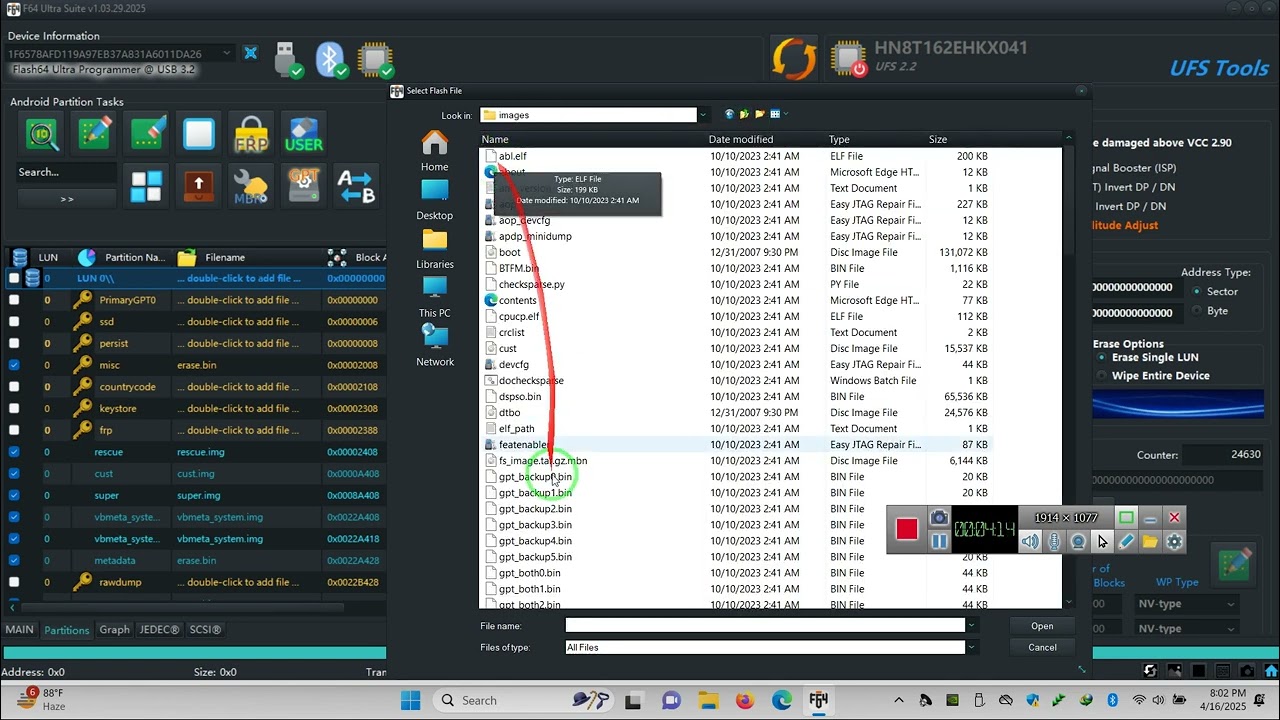Take a screenshot with the recorder camera
Image resolution: width=1280 pixels, height=720 pixels.
coord(939,518)
